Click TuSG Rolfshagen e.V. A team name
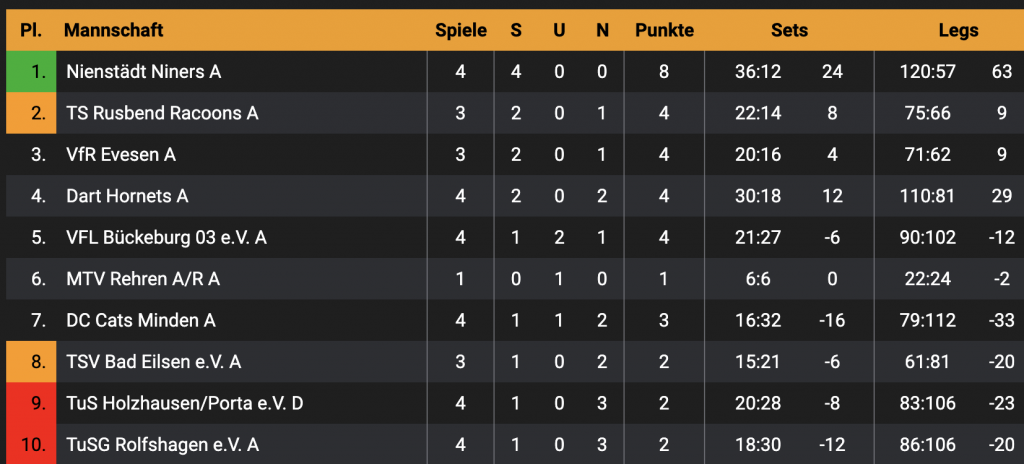 click(162, 445)
